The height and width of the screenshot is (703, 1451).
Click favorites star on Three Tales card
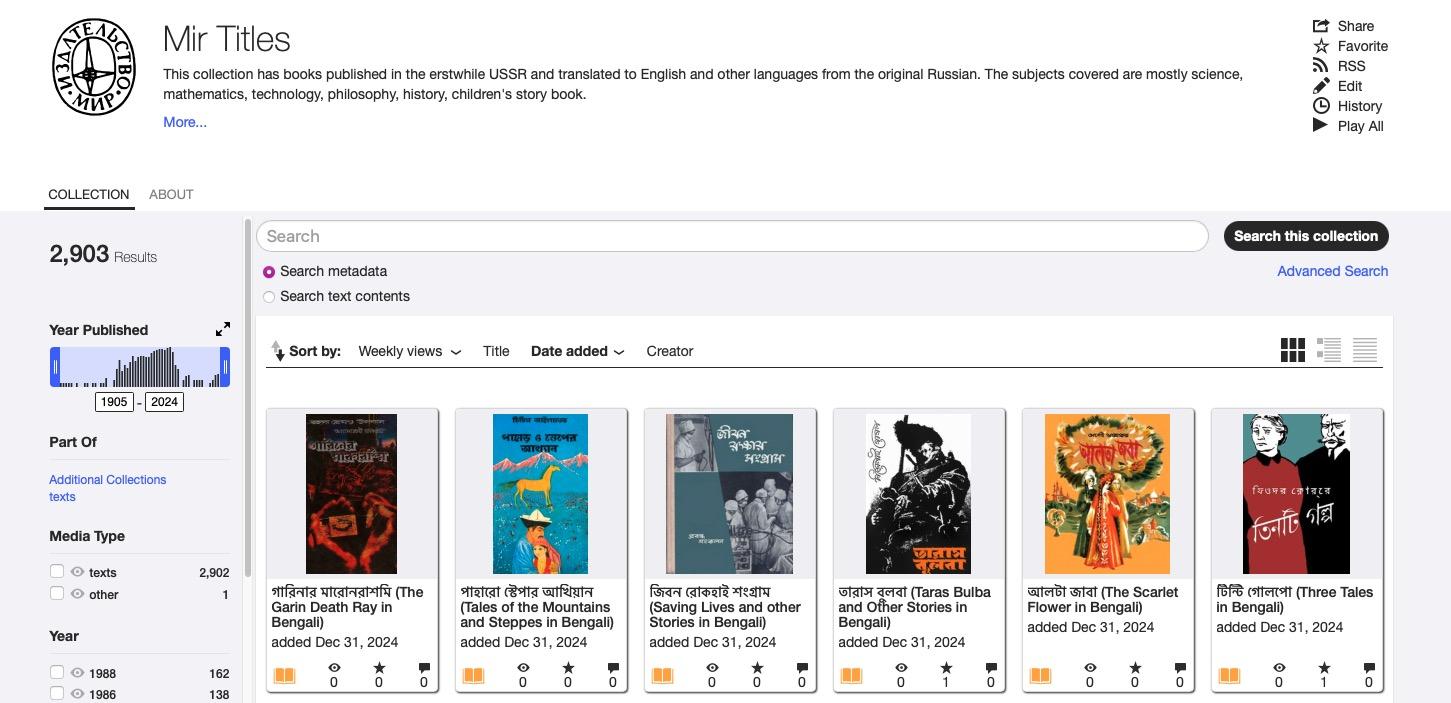[x=1324, y=668]
